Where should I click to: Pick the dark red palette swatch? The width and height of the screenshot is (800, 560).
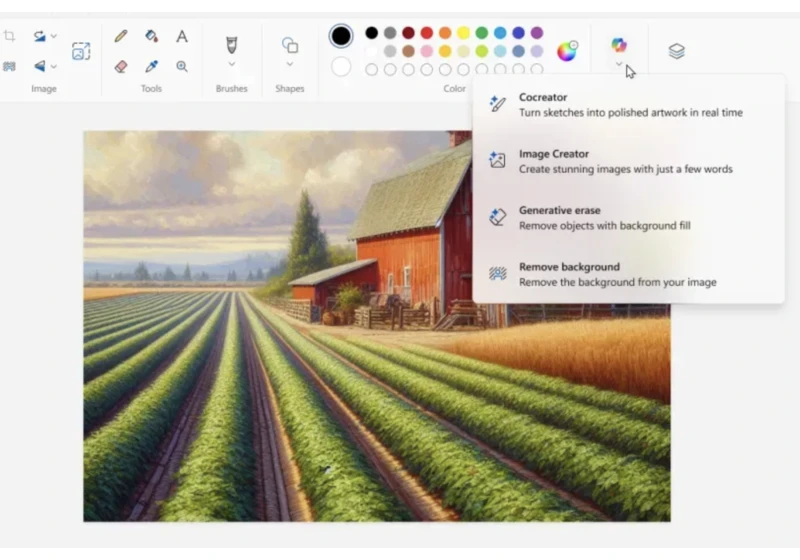pos(409,33)
